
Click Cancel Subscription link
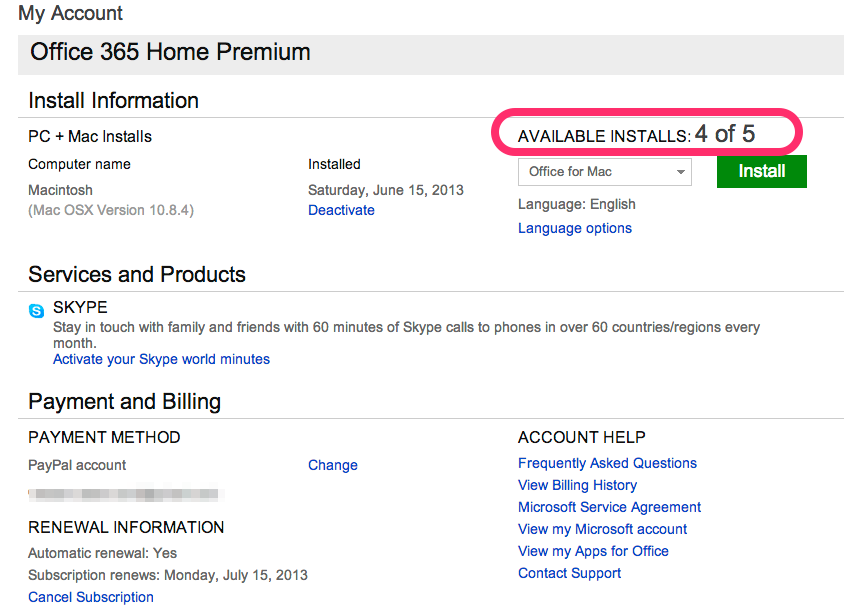point(91,597)
